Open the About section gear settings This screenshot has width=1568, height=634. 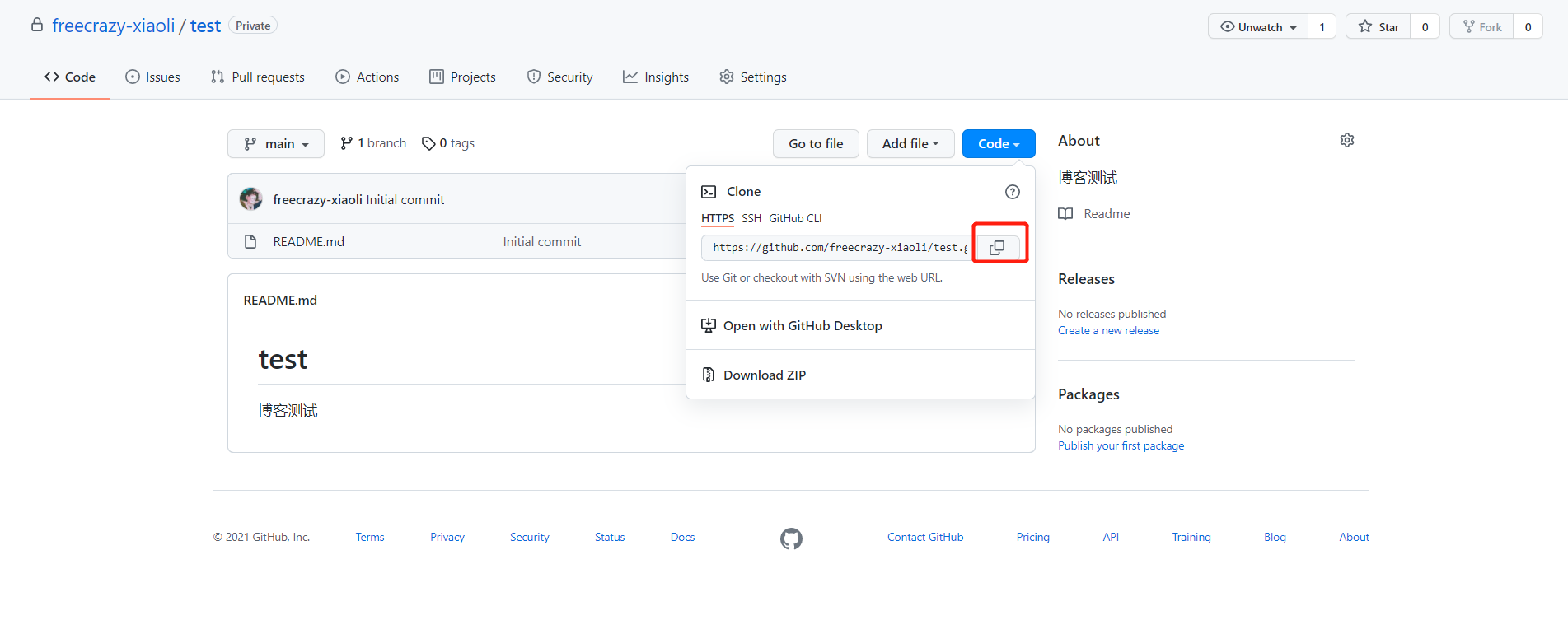pyautogui.click(x=1346, y=141)
